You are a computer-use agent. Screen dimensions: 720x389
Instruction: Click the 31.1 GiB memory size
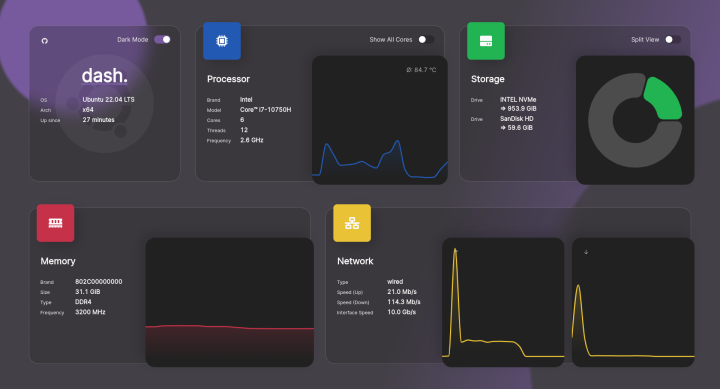[88, 292]
